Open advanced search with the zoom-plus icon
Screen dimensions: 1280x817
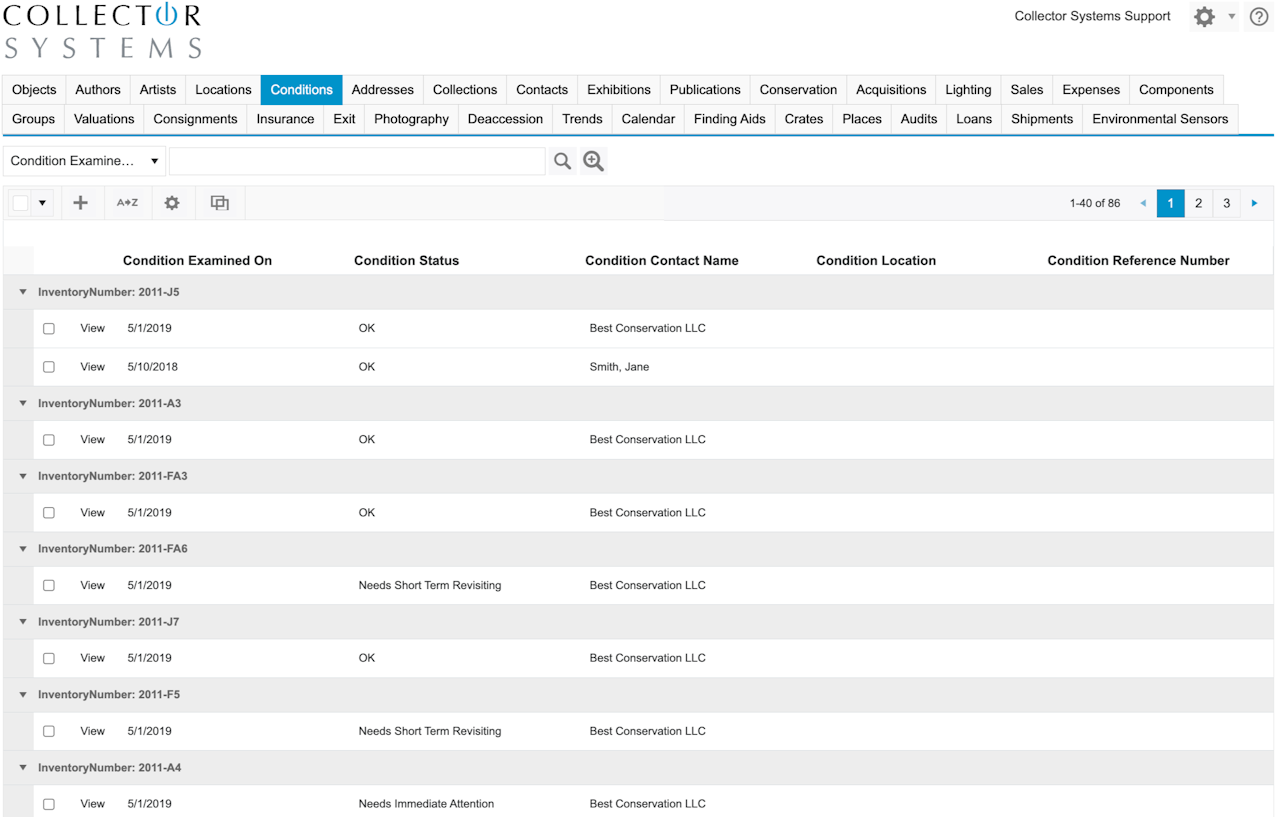(x=594, y=161)
